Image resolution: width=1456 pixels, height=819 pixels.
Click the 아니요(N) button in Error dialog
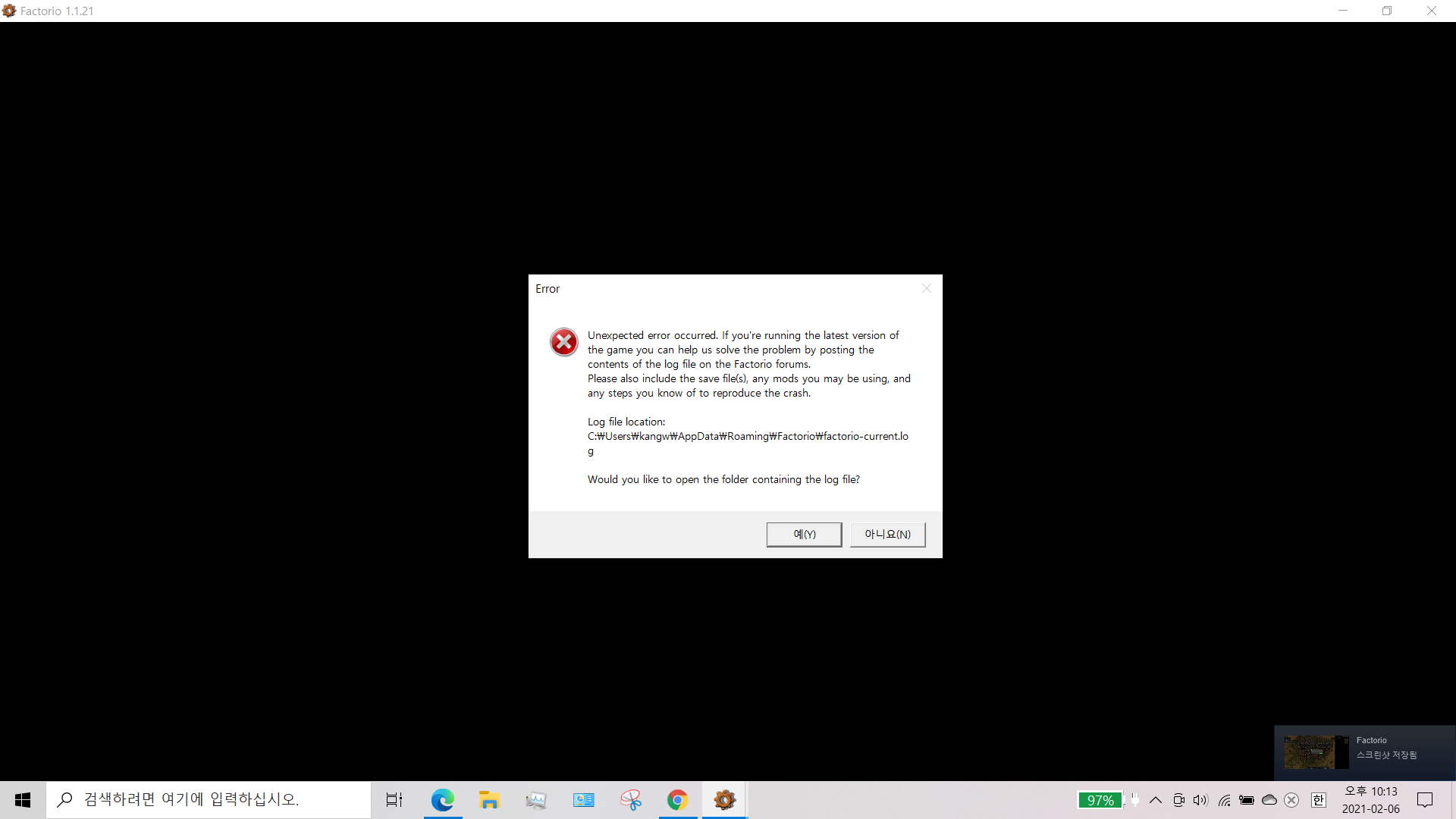887,535
